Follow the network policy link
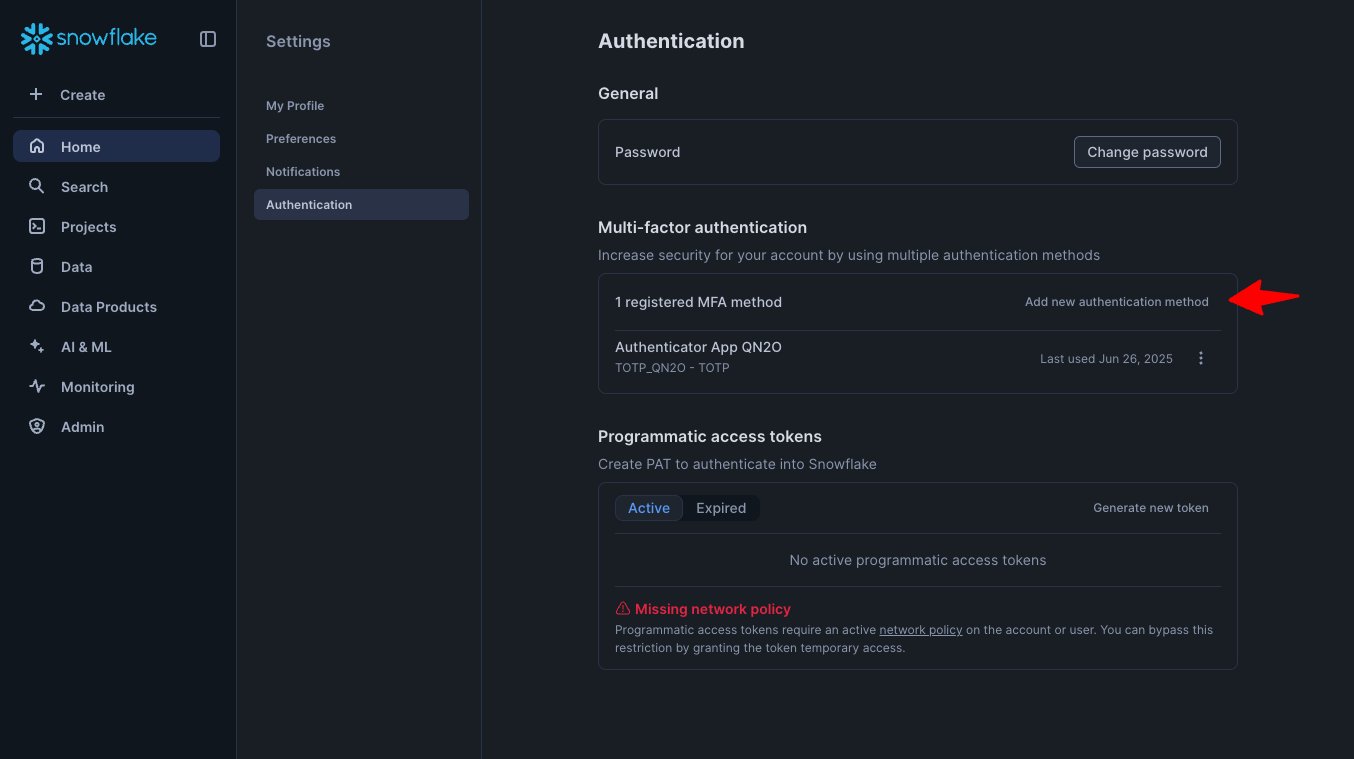 921,630
